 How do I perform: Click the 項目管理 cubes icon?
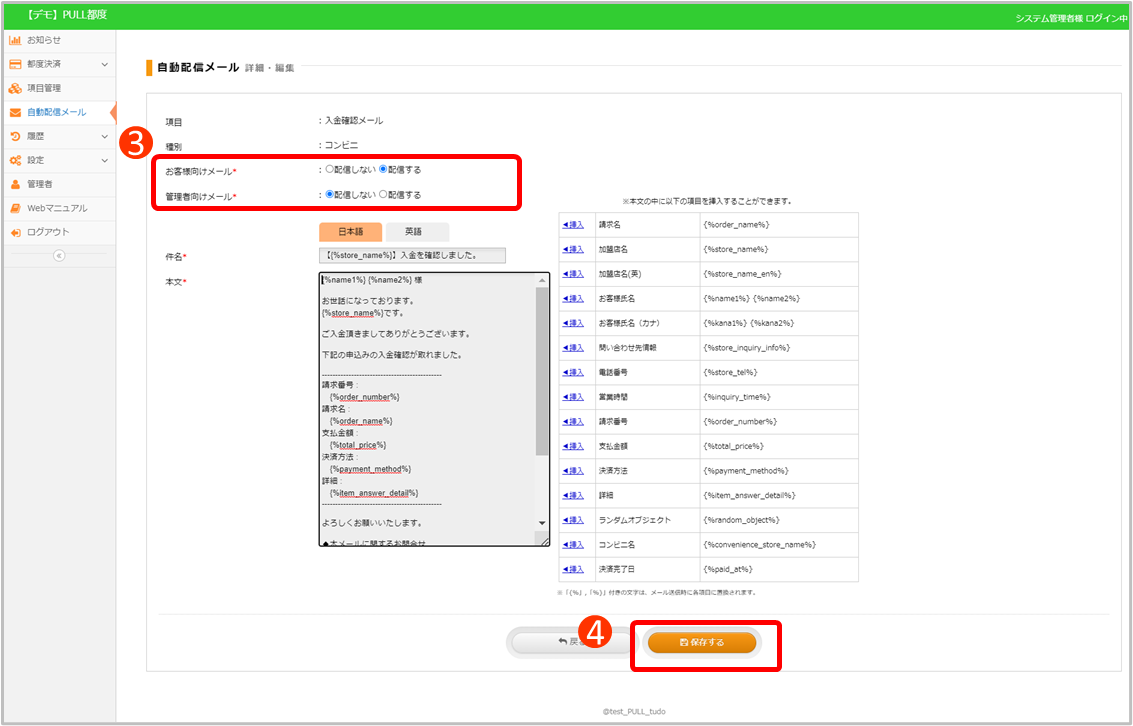[15, 88]
